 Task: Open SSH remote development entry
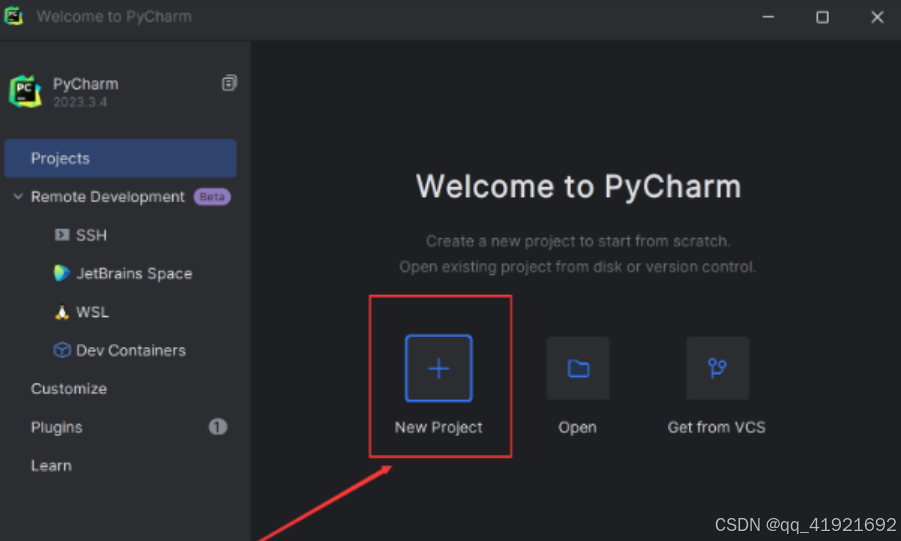91,235
